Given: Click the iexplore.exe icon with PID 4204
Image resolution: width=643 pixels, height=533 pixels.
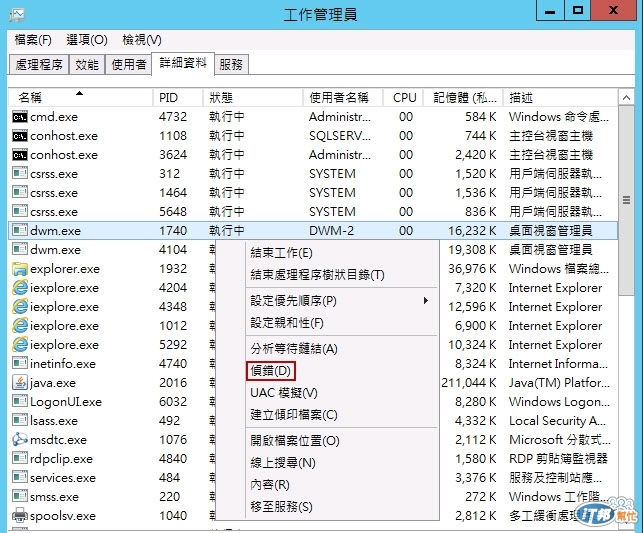Looking at the screenshot, I should (x=20, y=288).
